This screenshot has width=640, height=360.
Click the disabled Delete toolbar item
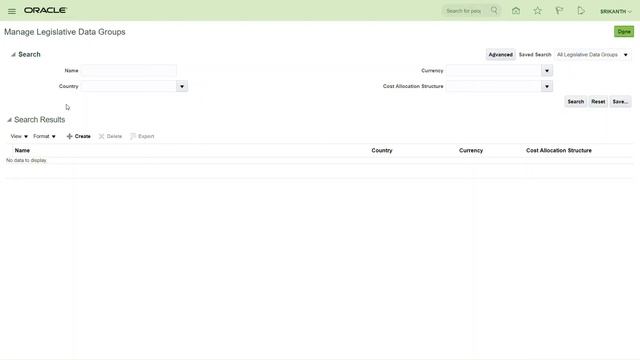pyautogui.click(x=110, y=136)
